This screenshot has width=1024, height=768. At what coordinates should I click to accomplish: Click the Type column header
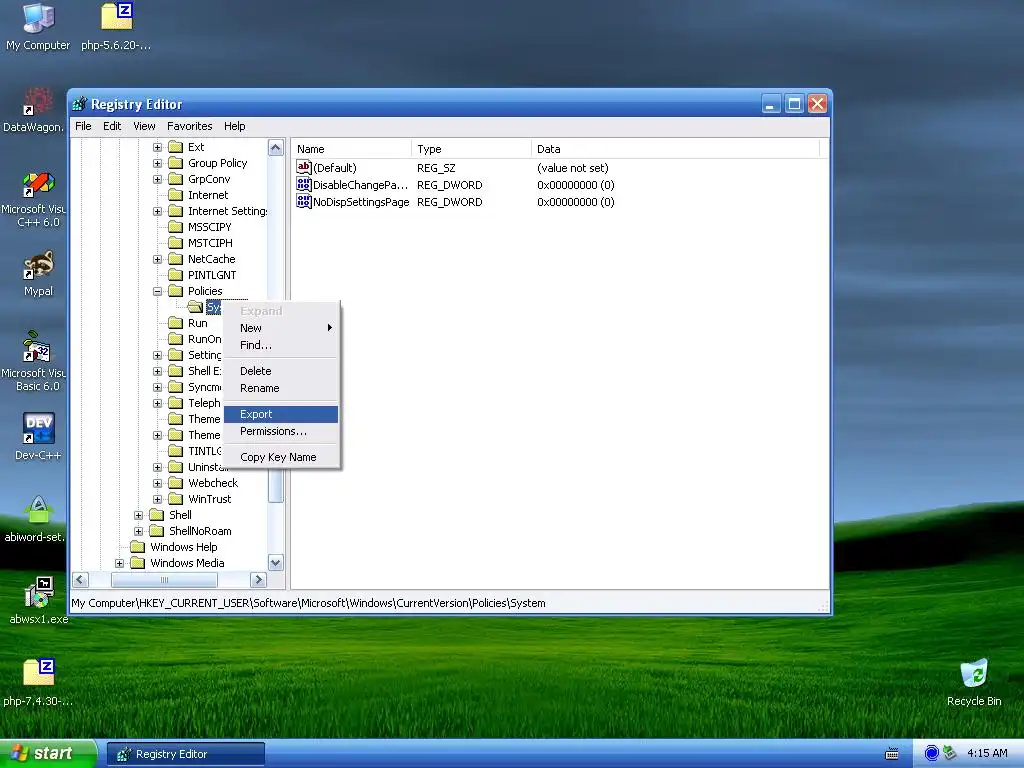472,149
